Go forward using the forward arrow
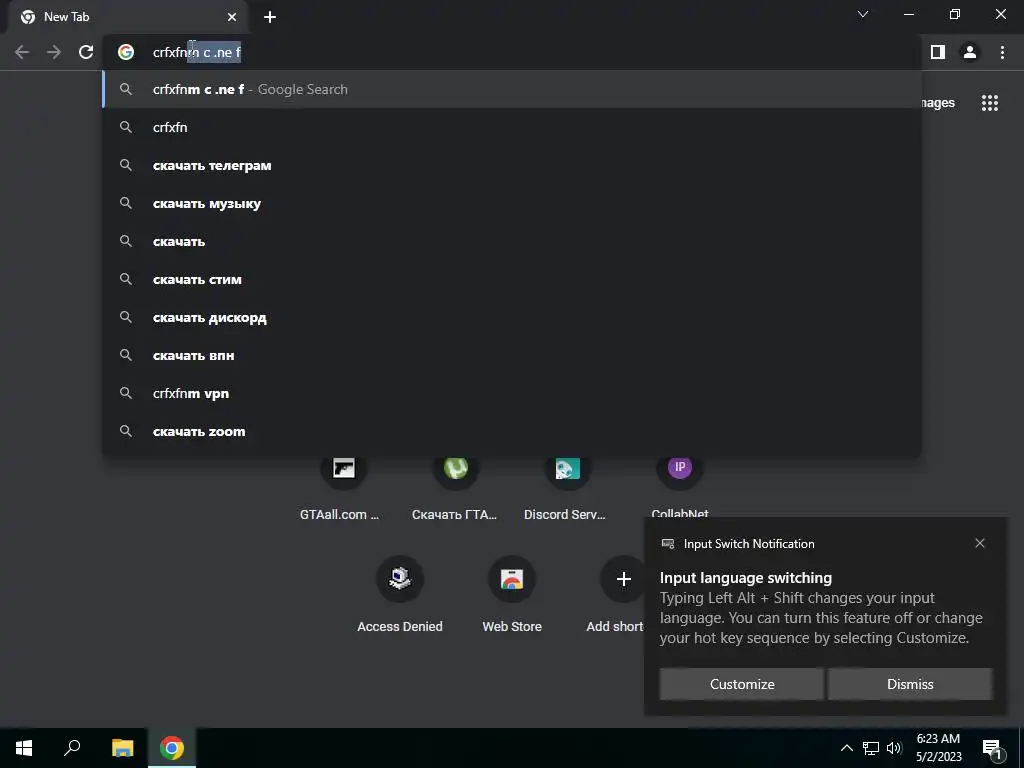The width and height of the screenshot is (1024, 768). coord(54,52)
